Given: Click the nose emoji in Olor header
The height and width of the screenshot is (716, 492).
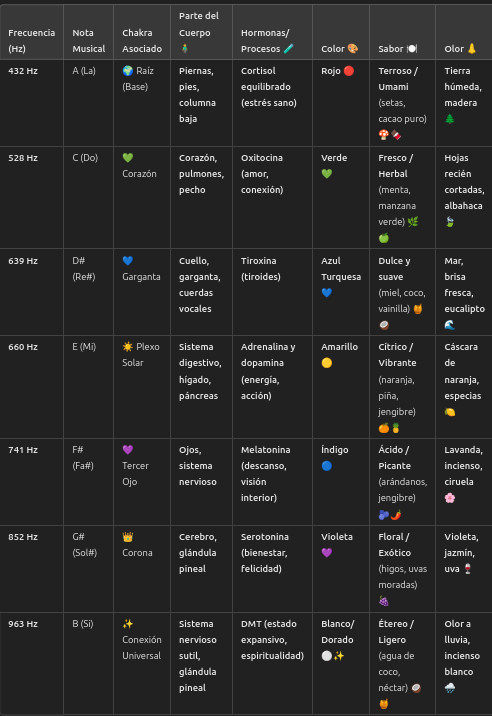Looking at the screenshot, I should [x=472, y=48].
